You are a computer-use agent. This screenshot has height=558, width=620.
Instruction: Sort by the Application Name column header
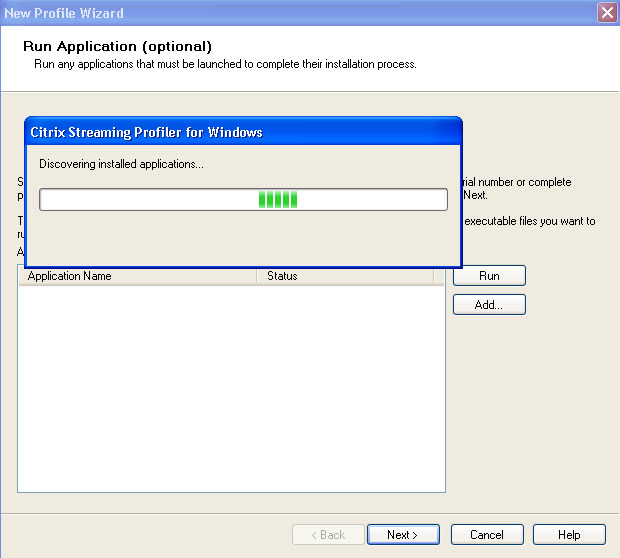click(138, 276)
